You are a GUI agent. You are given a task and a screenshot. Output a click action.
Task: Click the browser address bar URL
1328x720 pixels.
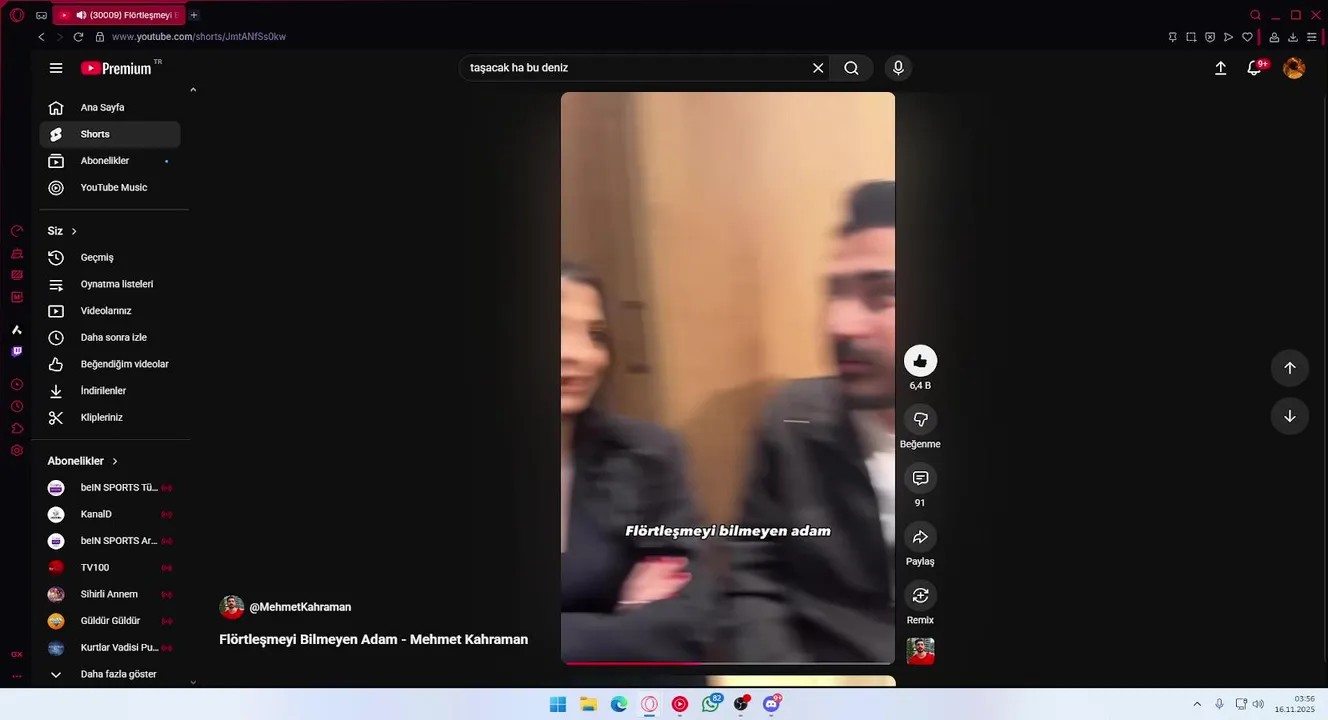click(199, 37)
